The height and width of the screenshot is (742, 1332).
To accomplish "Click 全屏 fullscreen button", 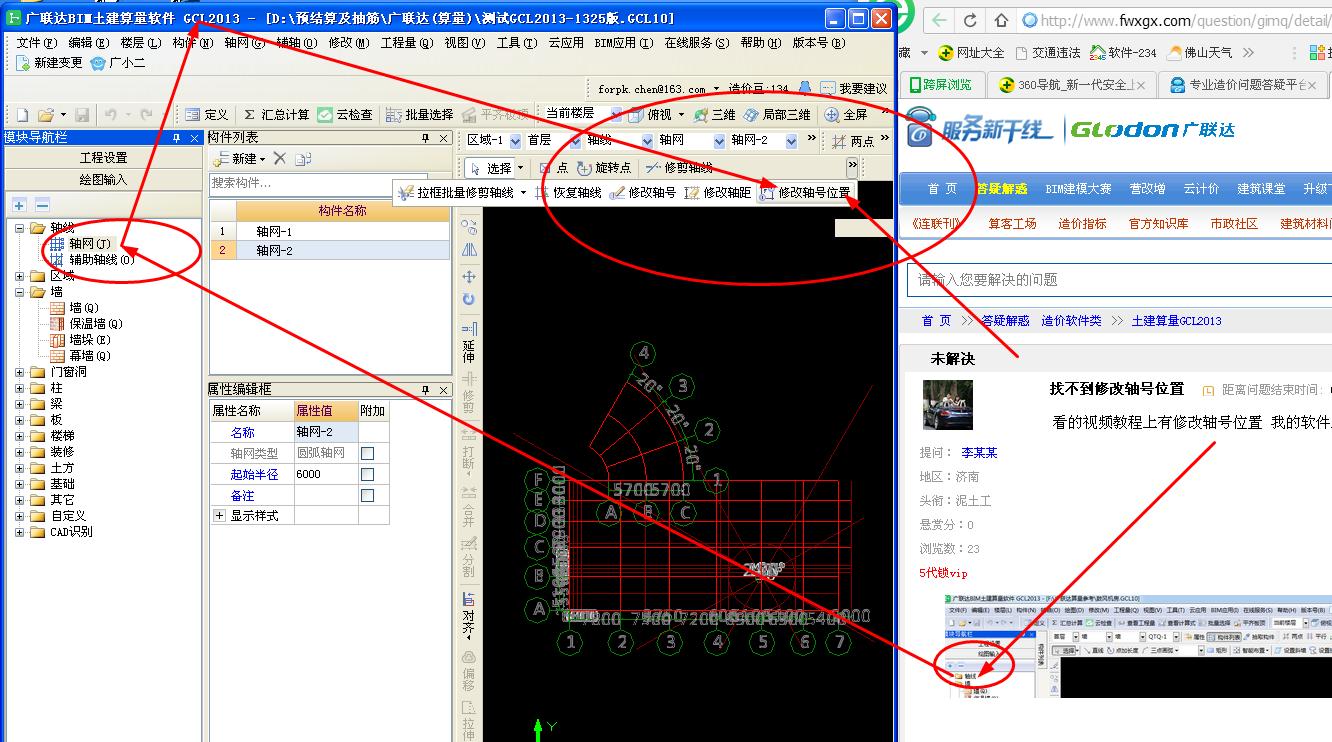I will coord(846,115).
